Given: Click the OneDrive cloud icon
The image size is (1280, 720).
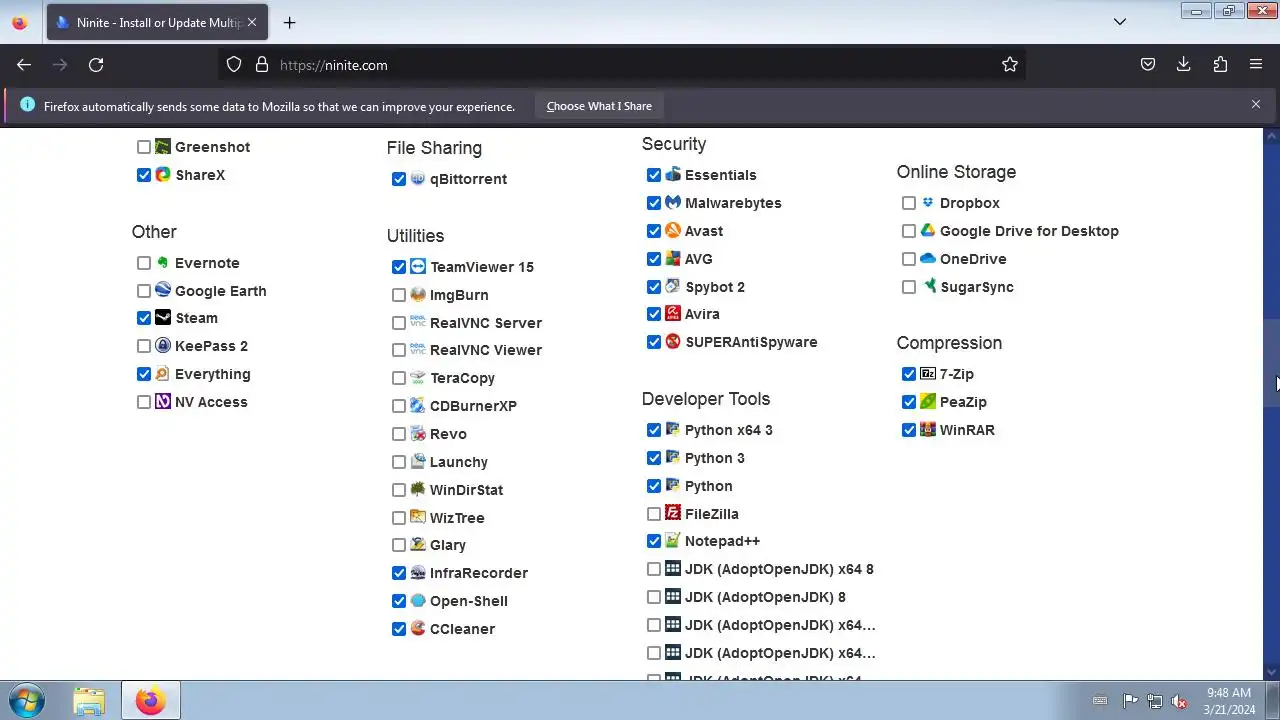Looking at the screenshot, I should (x=928, y=259).
